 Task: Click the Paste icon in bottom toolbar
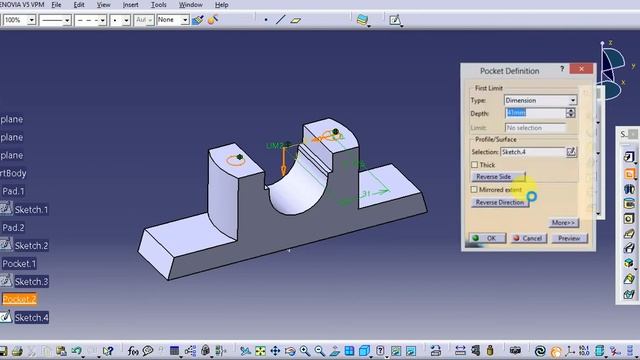pyautogui.click(x=61, y=351)
